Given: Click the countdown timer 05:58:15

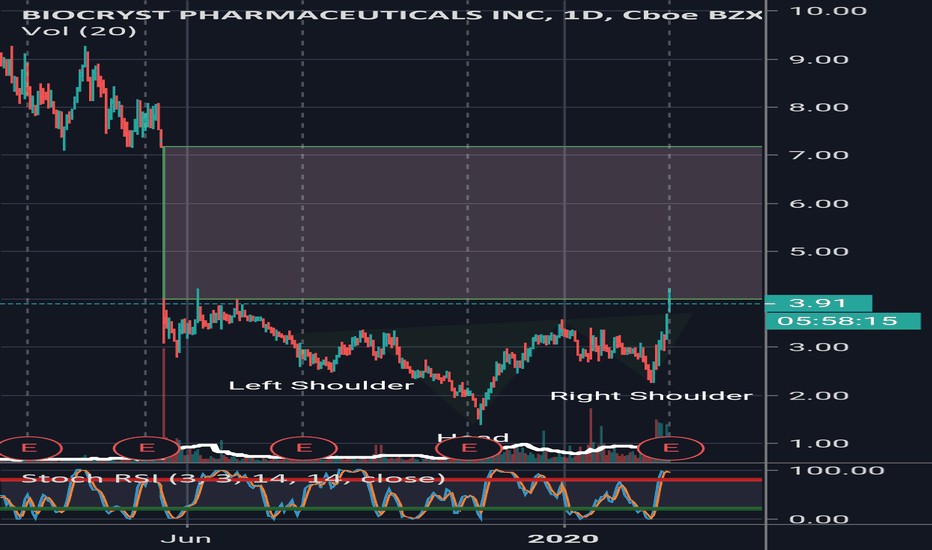Looking at the screenshot, I should [843, 321].
